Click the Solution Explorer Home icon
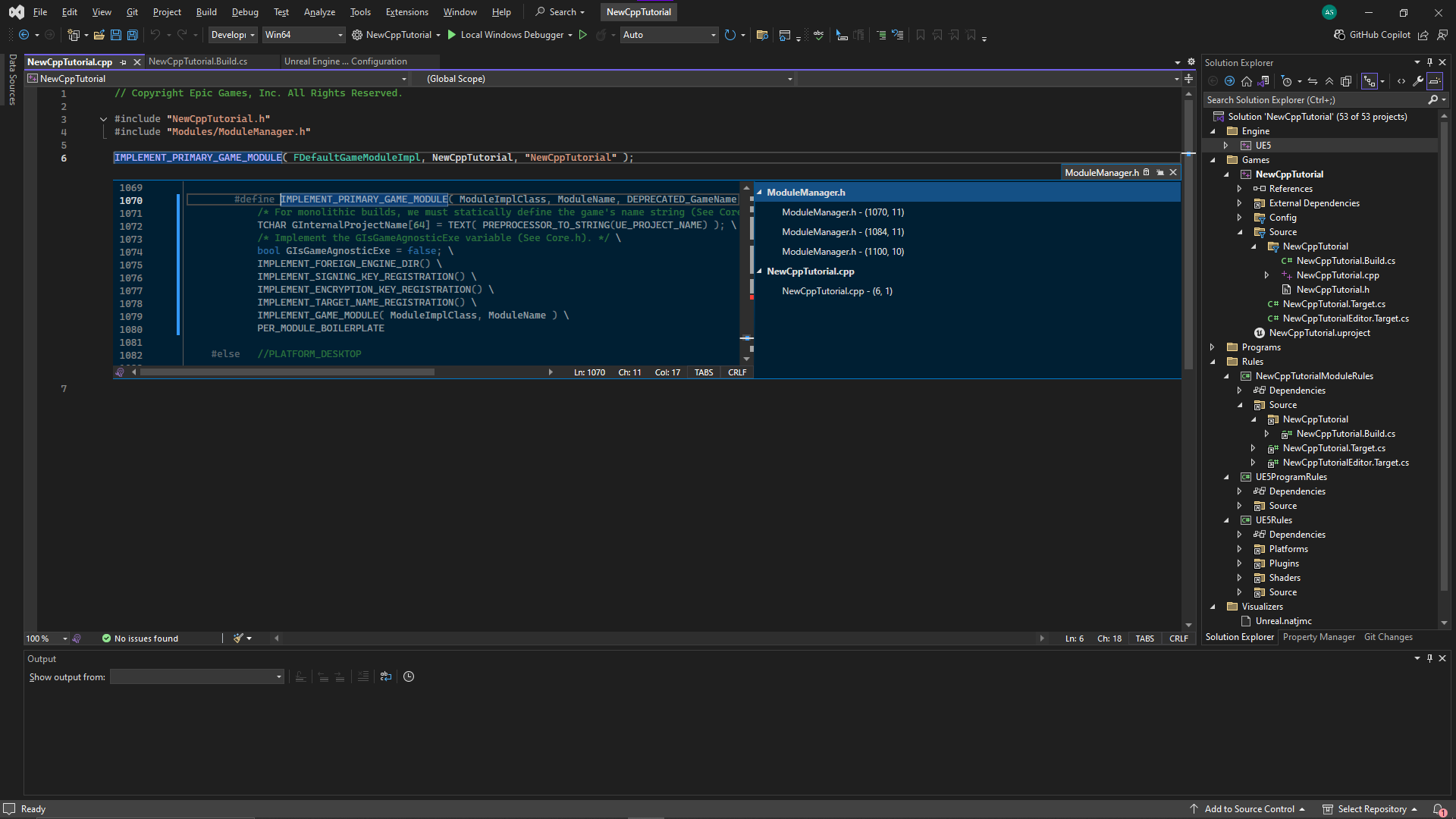 coord(1247,81)
